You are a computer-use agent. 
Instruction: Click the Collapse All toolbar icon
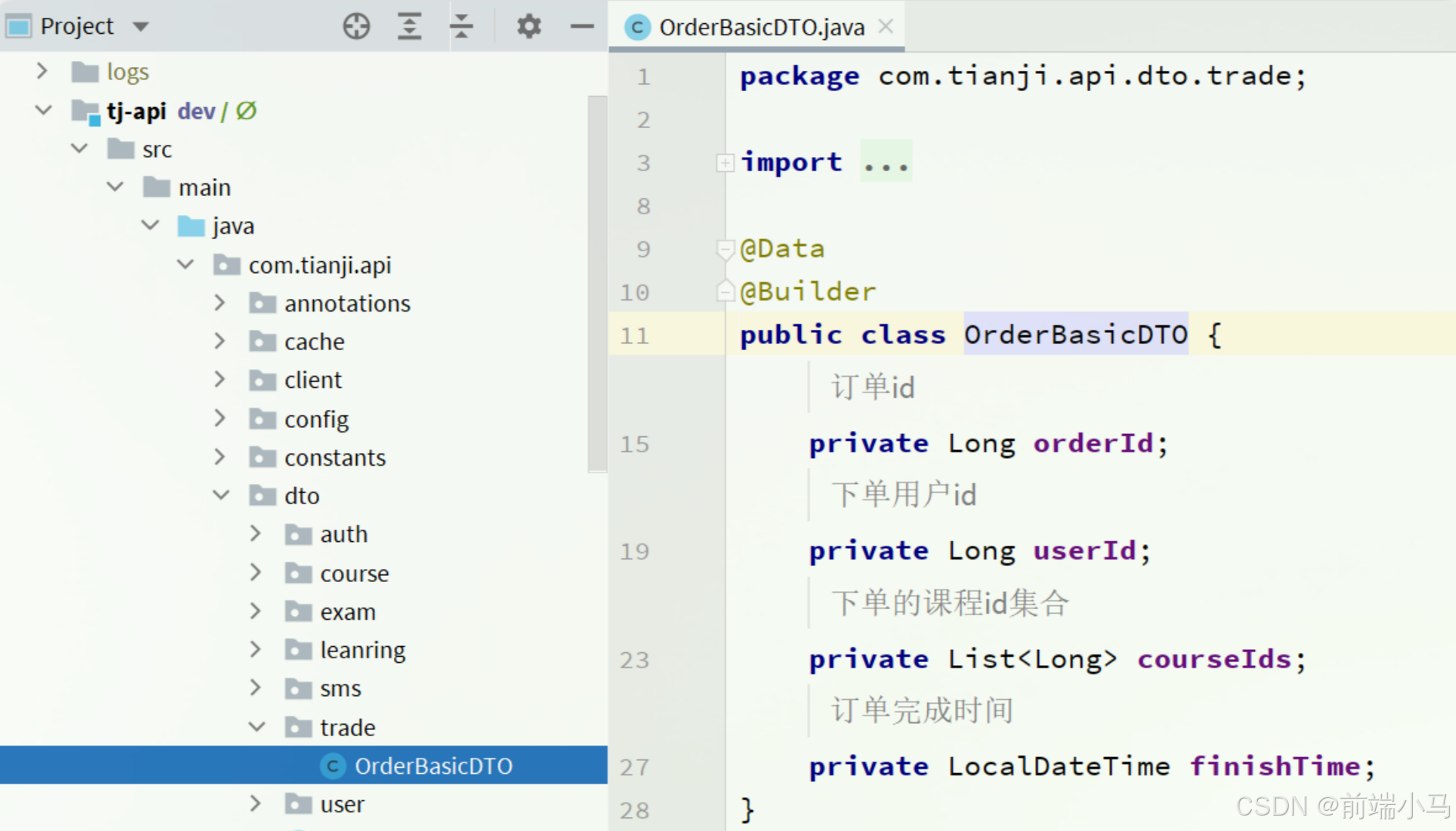tap(462, 26)
